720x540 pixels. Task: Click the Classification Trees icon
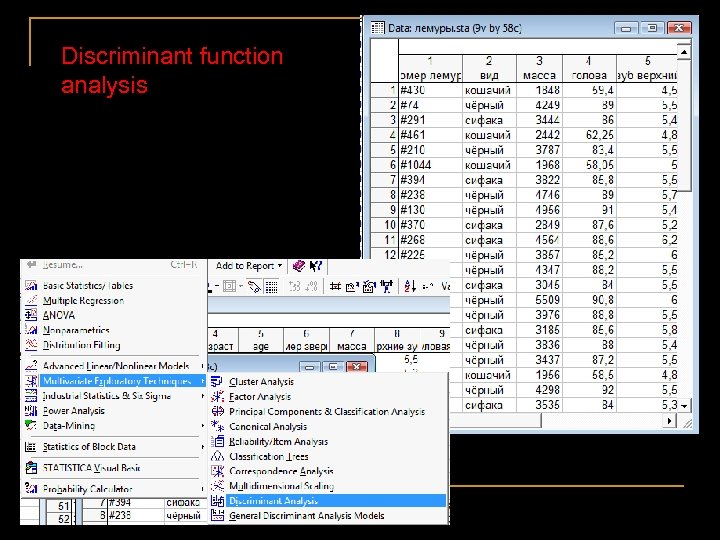(217, 456)
